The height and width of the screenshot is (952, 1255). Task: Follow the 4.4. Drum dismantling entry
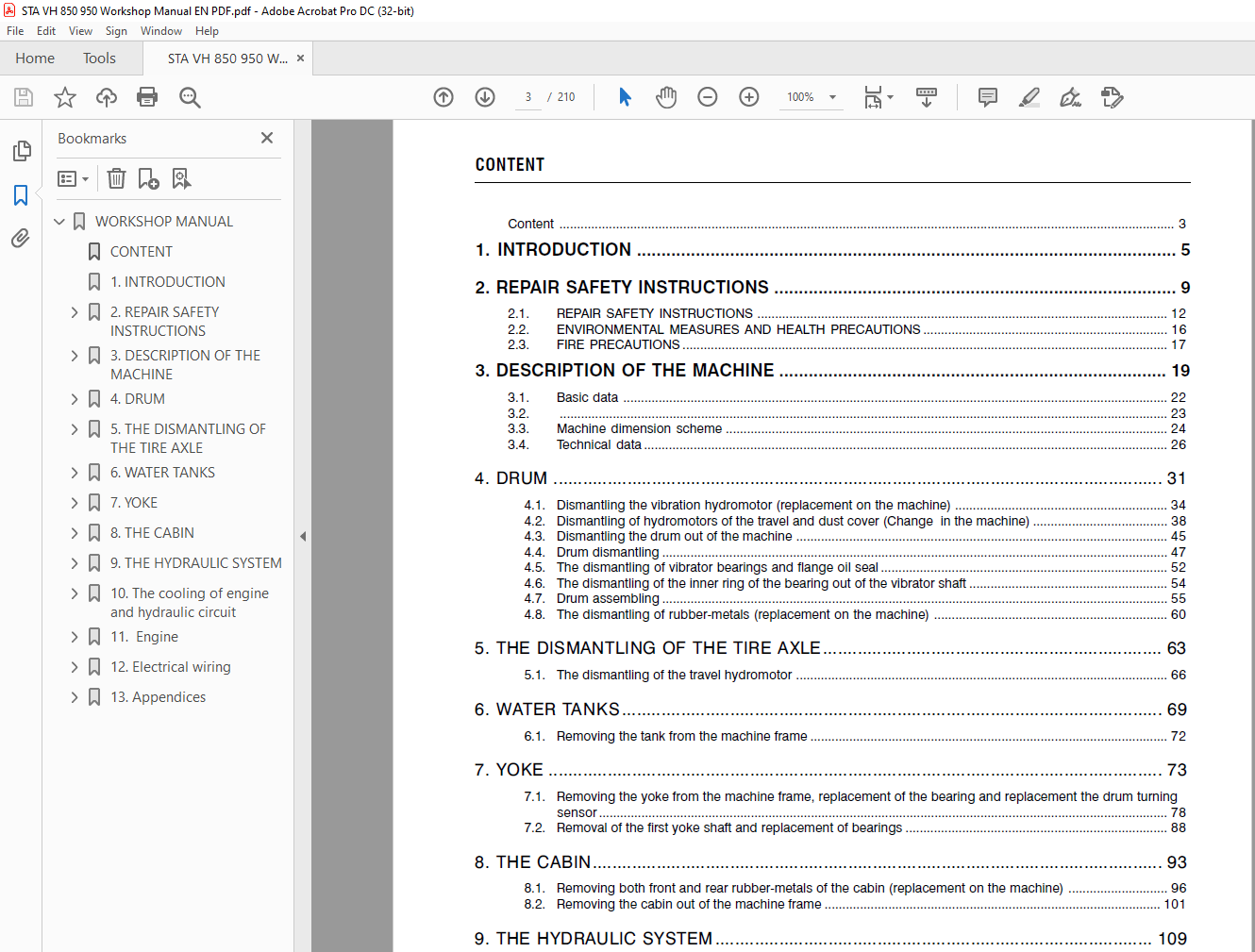tap(855, 552)
